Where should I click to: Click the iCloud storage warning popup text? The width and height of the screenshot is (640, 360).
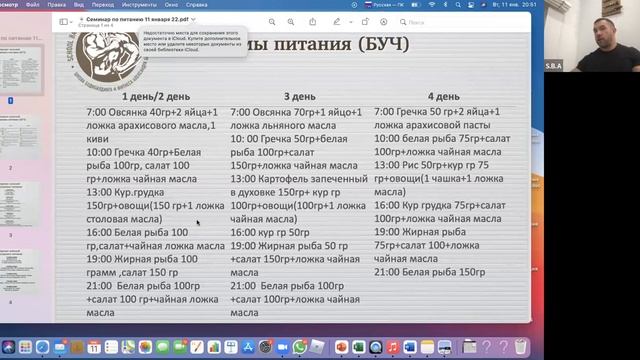192,41
